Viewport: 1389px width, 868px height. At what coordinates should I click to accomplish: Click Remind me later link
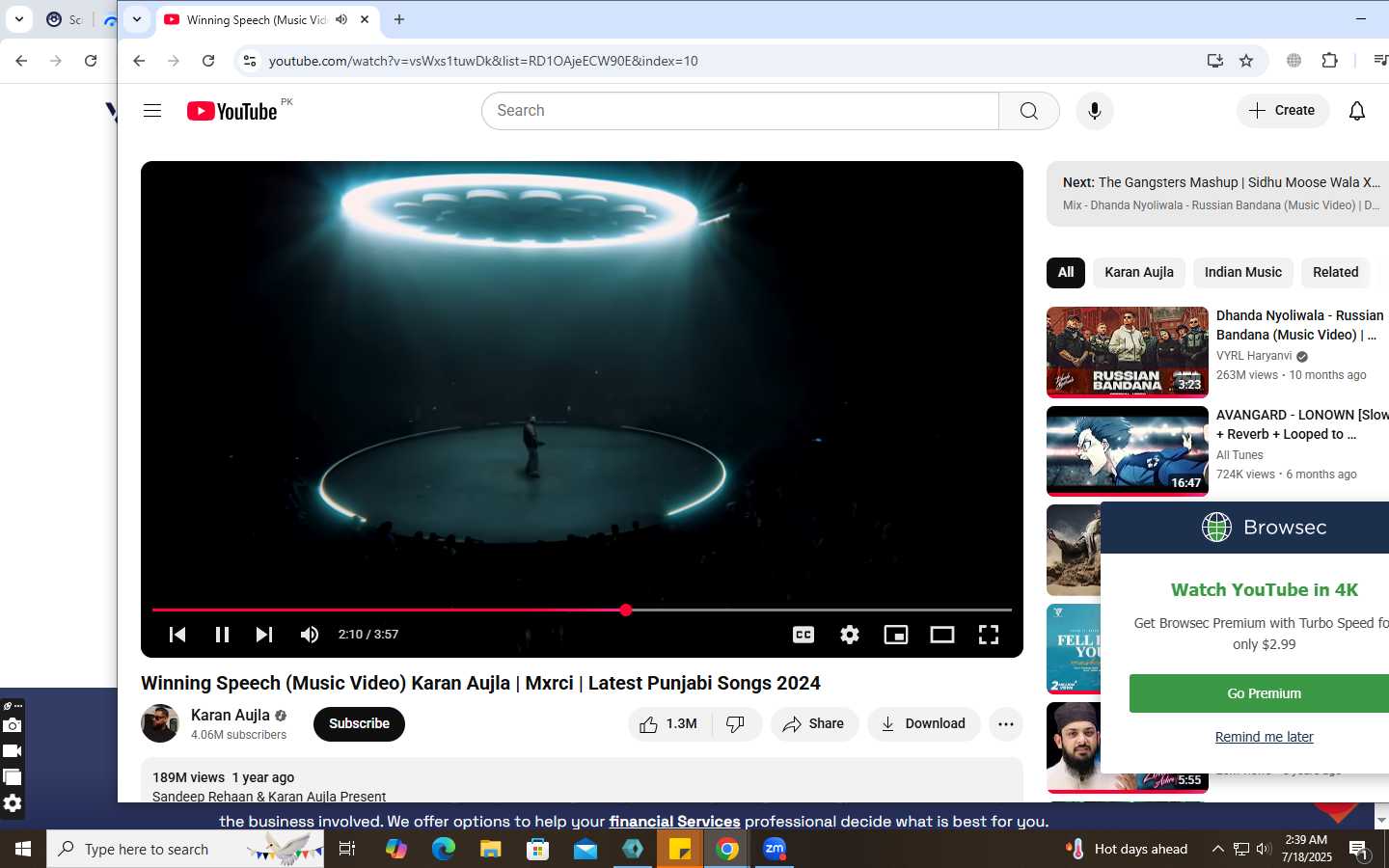tap(1264, 737)
